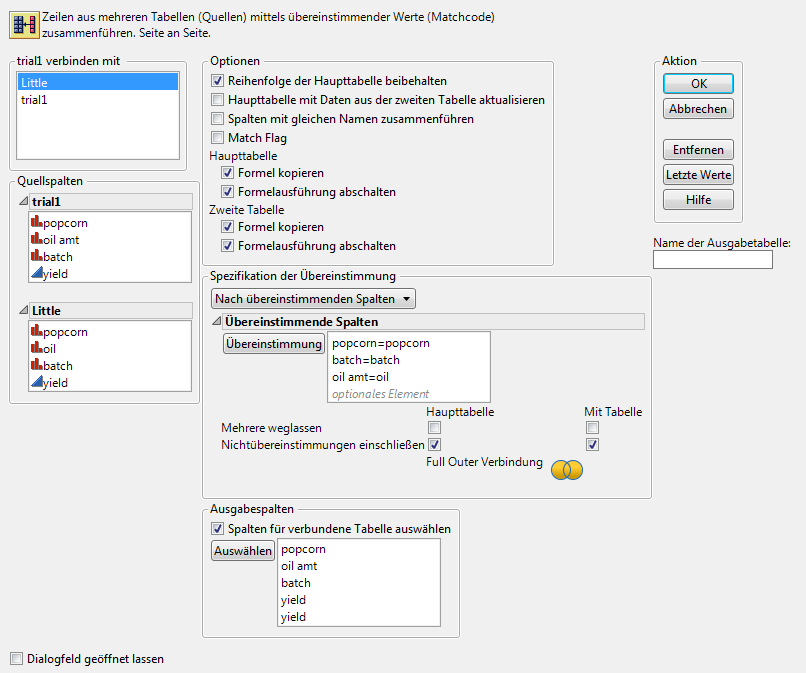
Task: Select oil amt column icon under trial1
Action: click(x=38, y=238)
